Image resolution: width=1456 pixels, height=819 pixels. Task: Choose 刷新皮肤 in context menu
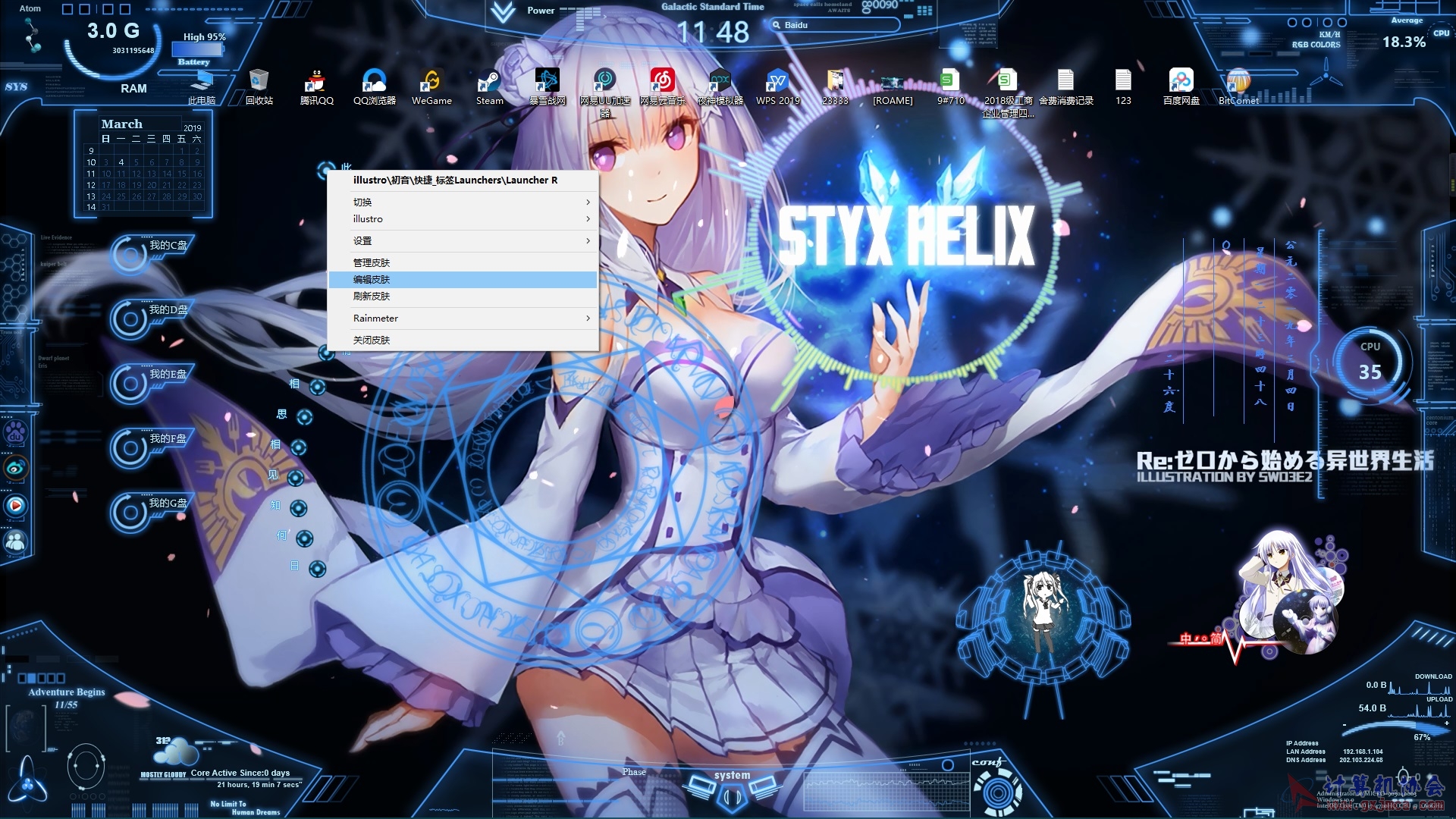click(463, 296)
